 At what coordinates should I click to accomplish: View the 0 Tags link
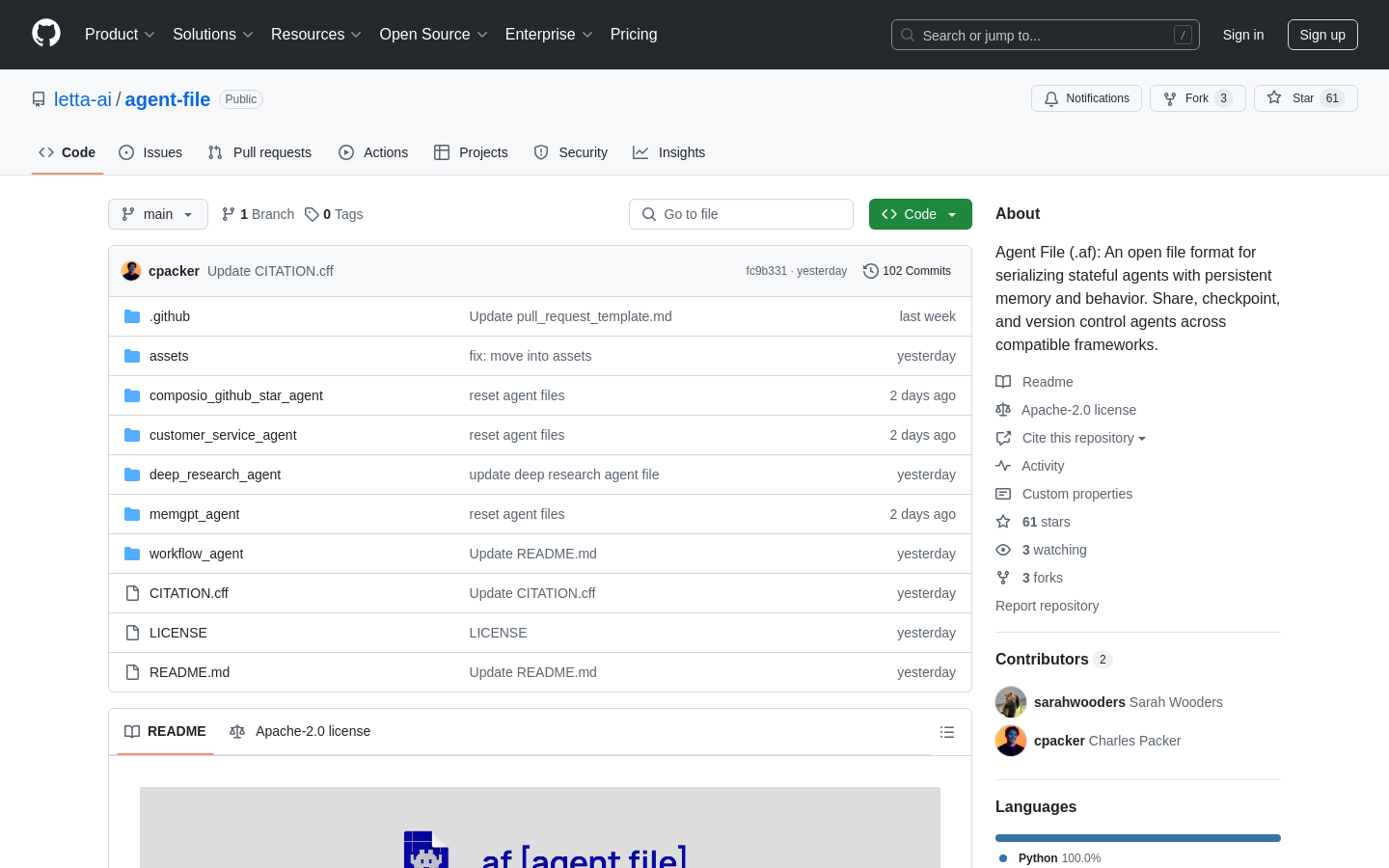(x=334, y=214)
